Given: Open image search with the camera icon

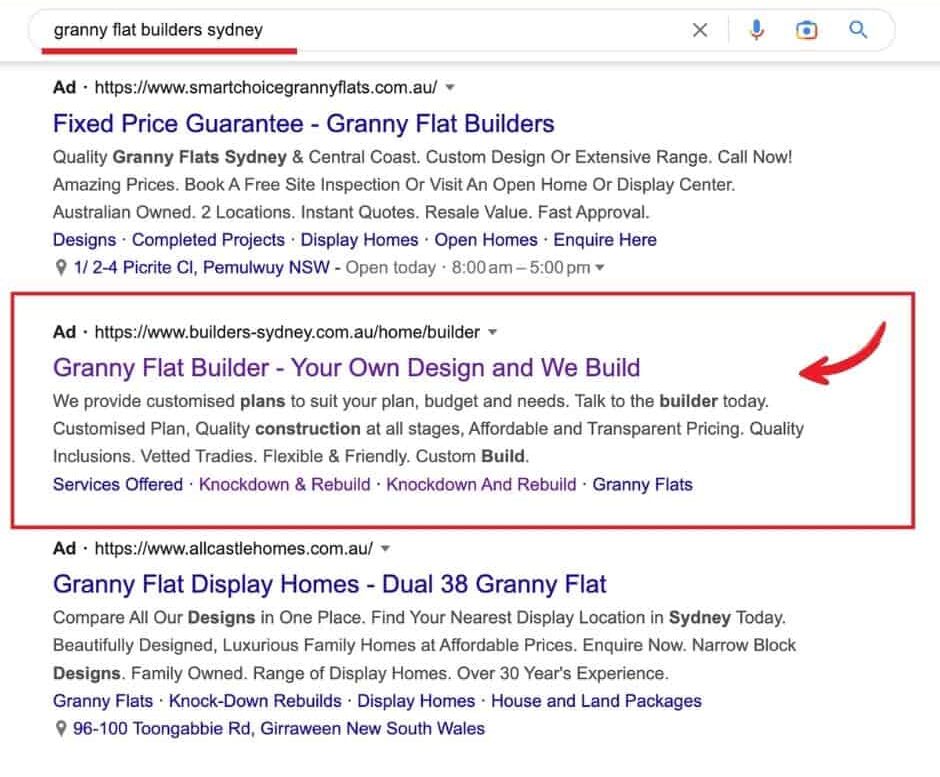Looking at the screenshot, I should 806,30.
